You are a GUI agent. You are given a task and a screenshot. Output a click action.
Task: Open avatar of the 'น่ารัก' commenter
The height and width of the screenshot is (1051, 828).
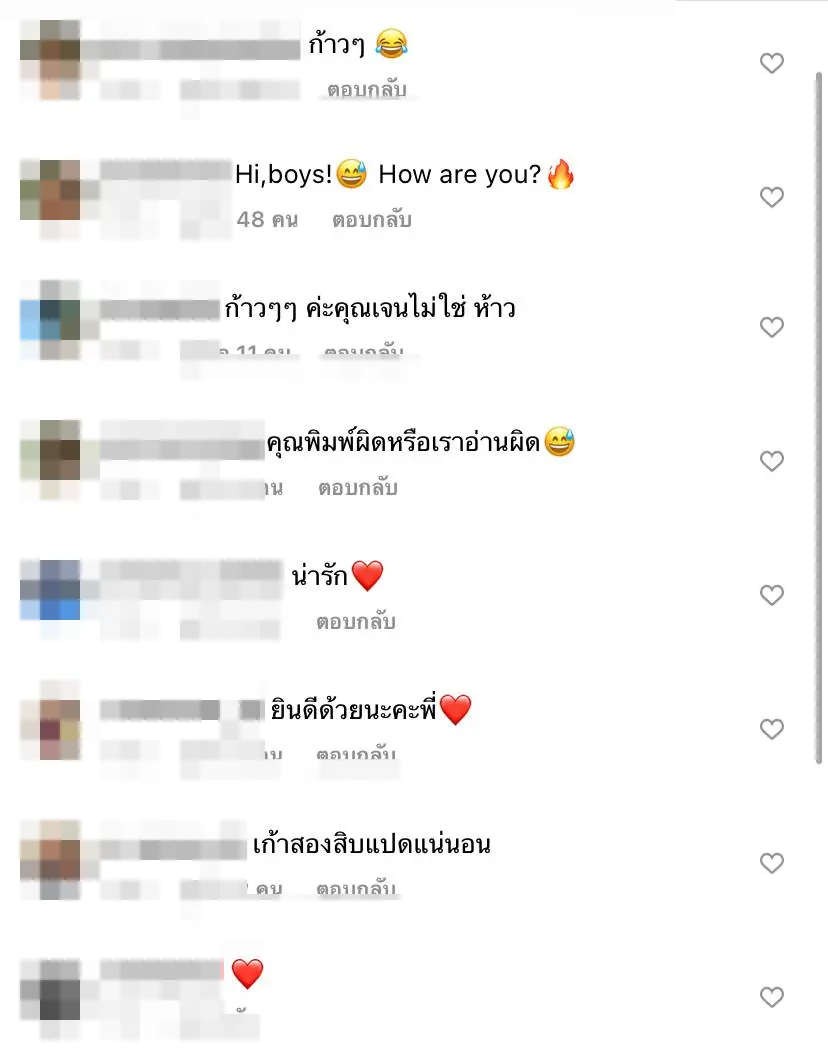50,590
